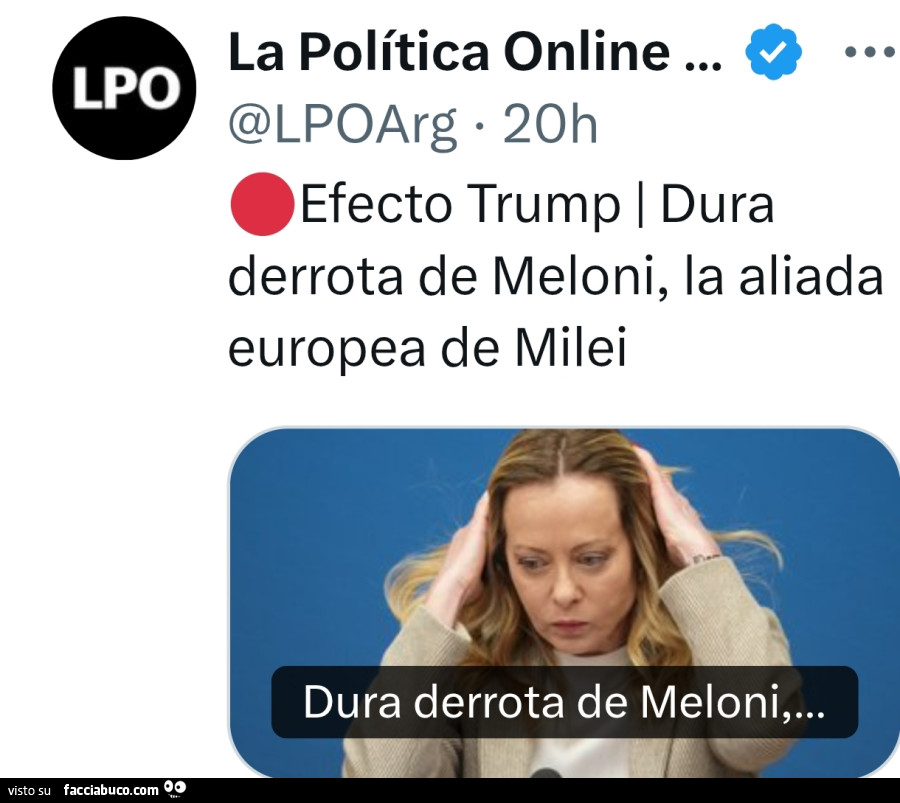Viewport: 900px width, 803px height.
Task: Visit facciabuco.com watermark link
Action: [111, 790]
